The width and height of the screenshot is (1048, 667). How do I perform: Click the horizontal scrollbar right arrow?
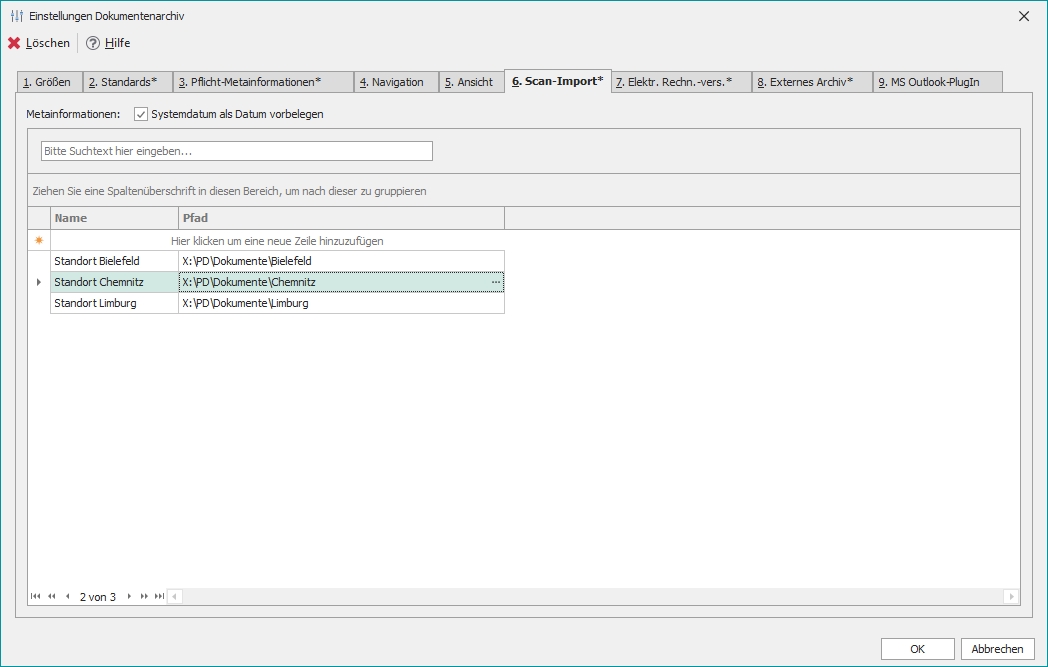click(1011, 596)
